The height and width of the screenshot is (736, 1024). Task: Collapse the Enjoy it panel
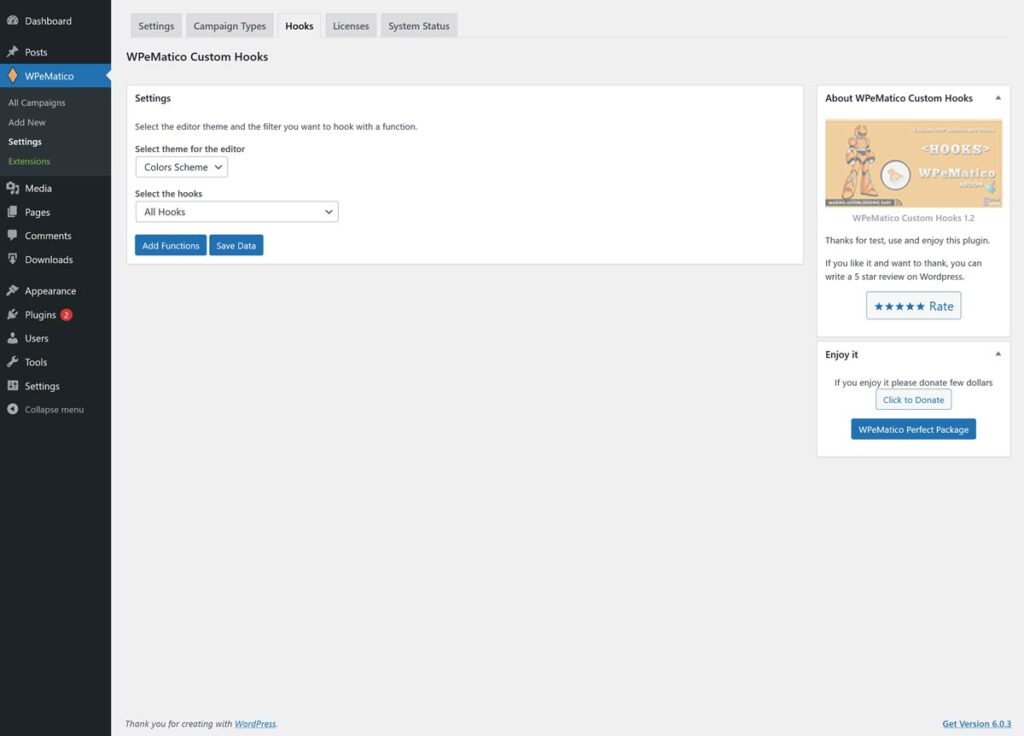tap(998, 354)
